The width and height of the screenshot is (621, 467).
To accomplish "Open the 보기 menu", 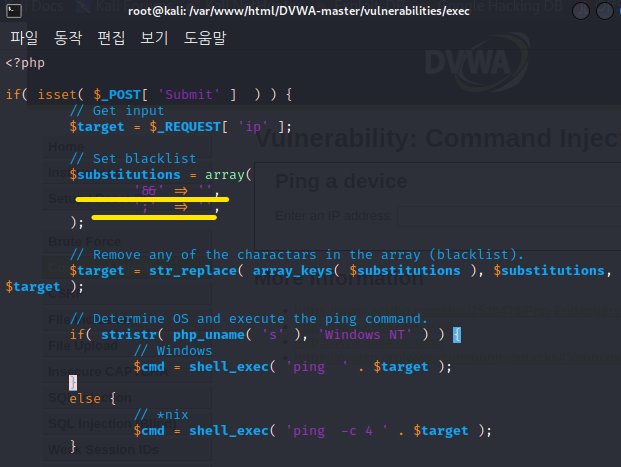I will (x=154, y=38).
